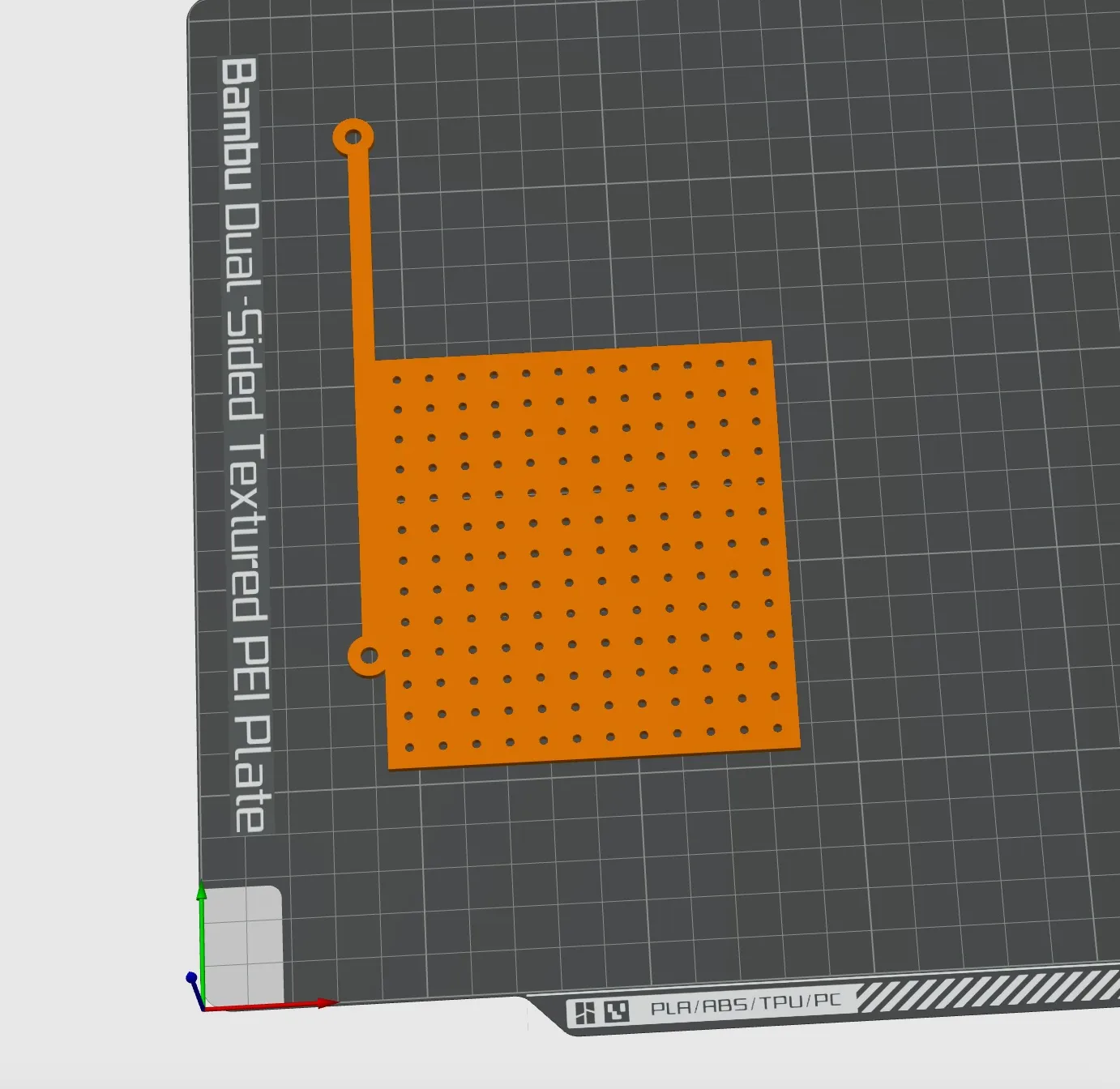
Task: Click the red X axis arrow
Action: point(270,1005)
